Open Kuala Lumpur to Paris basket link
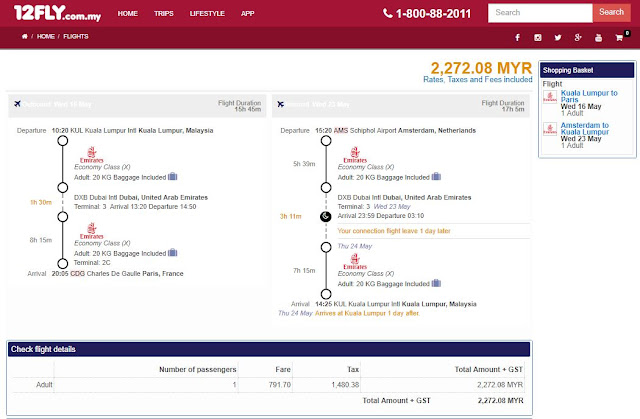The image size is (640, 419). (589, 96)
